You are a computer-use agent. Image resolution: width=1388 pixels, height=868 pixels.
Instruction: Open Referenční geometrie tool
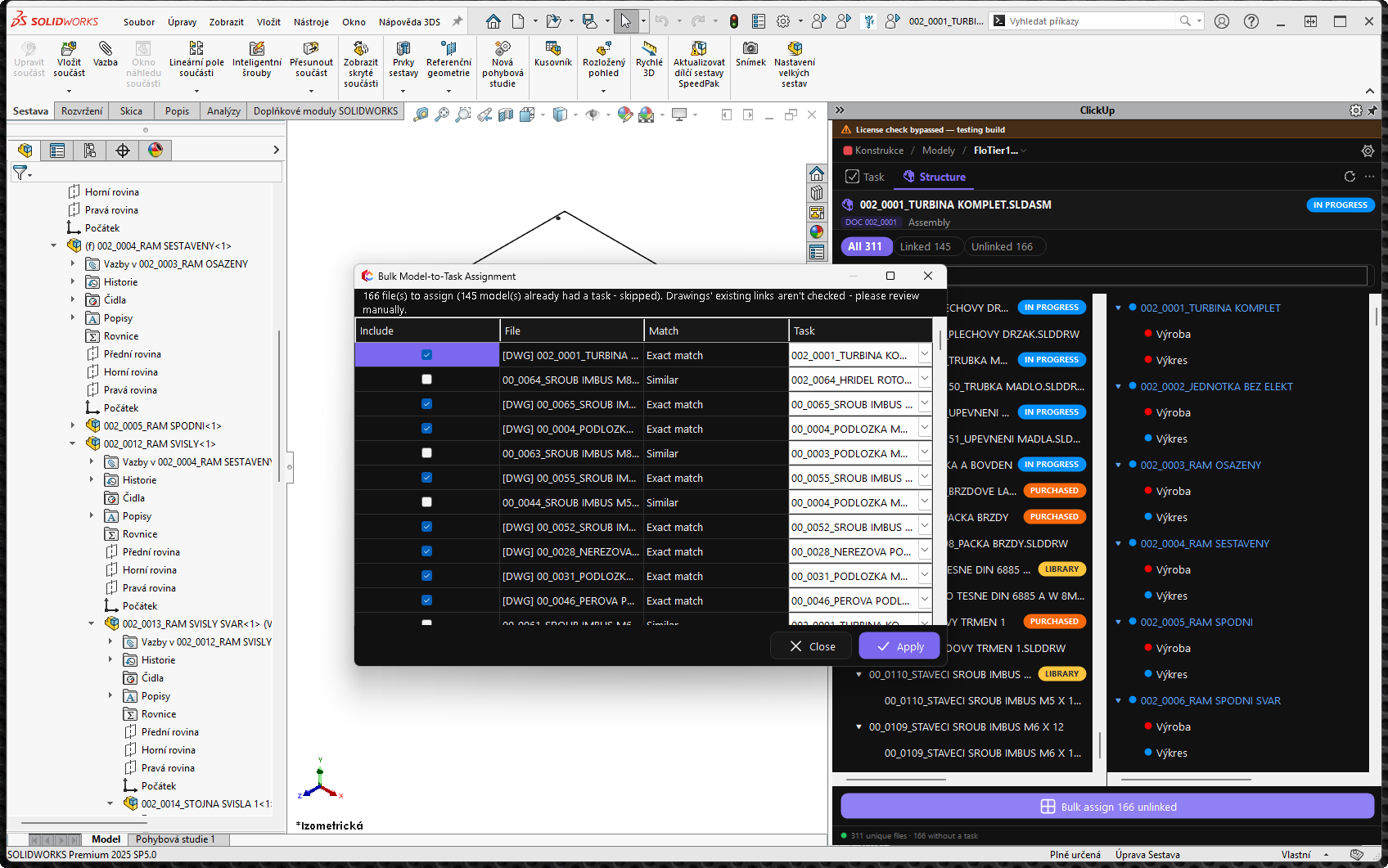click(448, 60)
